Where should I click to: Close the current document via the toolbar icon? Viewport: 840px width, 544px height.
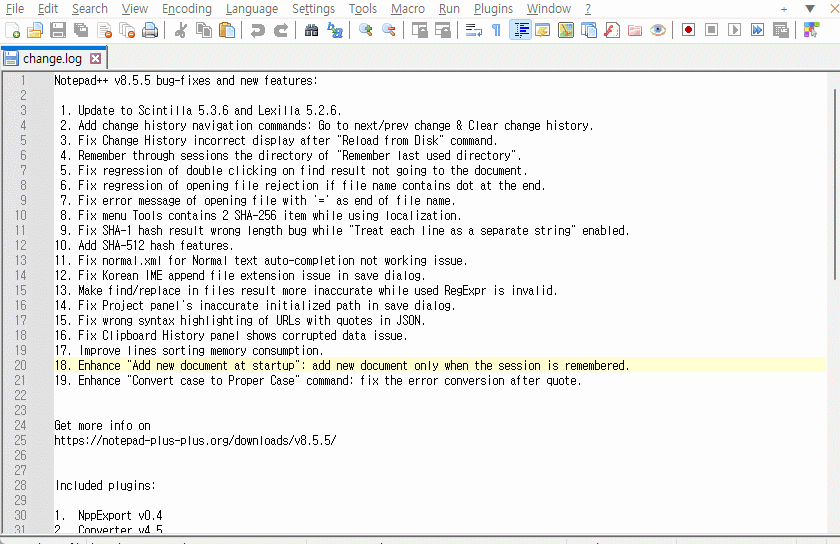[x=104, y=31]
